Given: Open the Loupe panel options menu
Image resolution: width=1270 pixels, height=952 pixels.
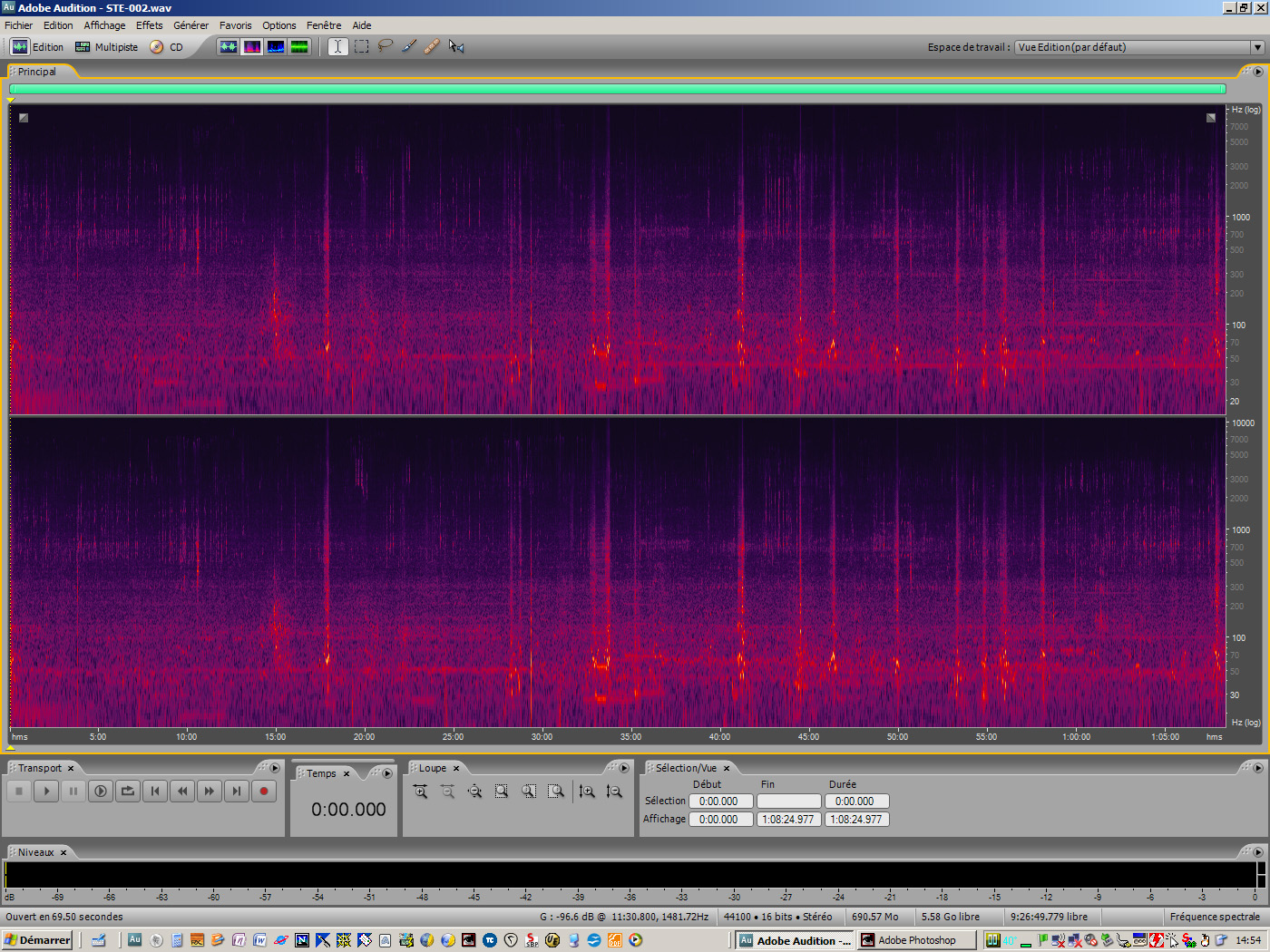Looking at the screenshot, I should (x=624, y=769).
